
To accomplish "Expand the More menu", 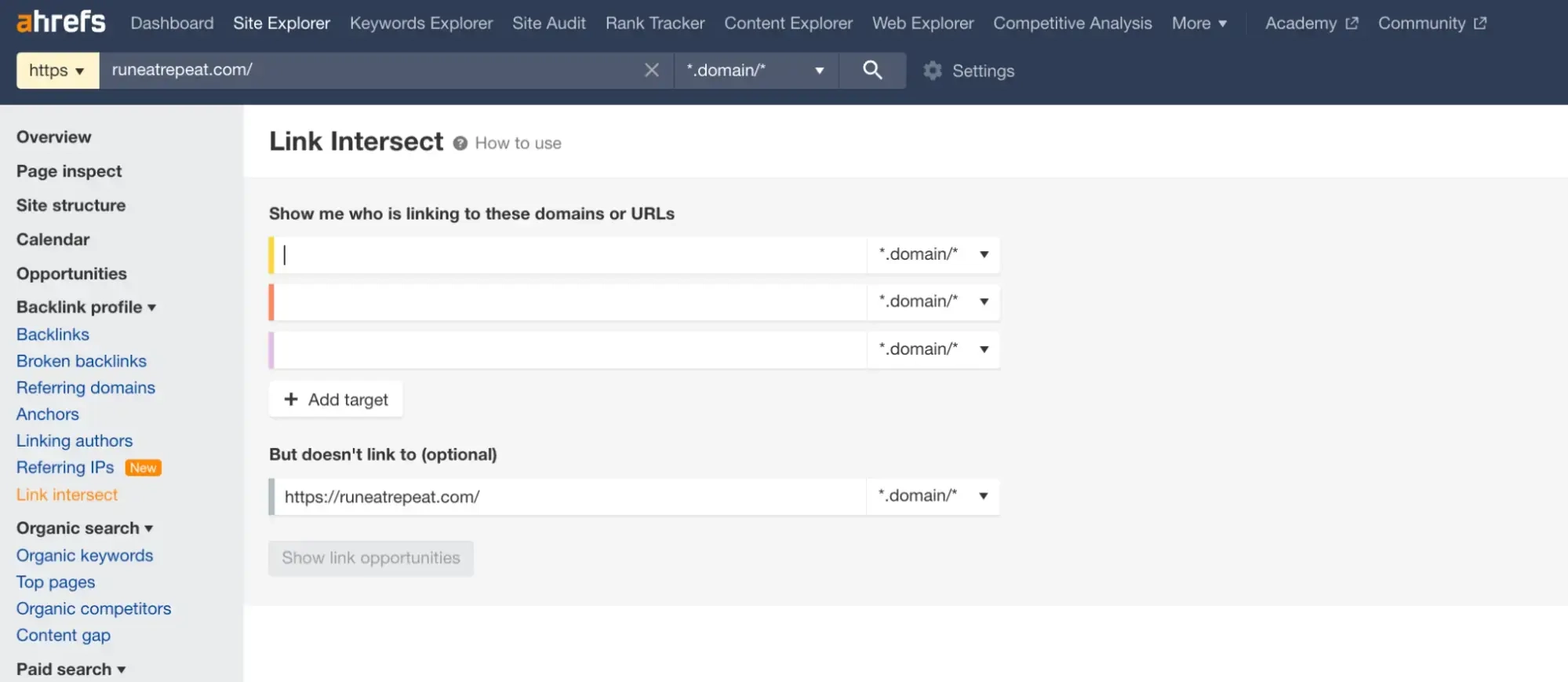I will click(x=1199, y=24).
